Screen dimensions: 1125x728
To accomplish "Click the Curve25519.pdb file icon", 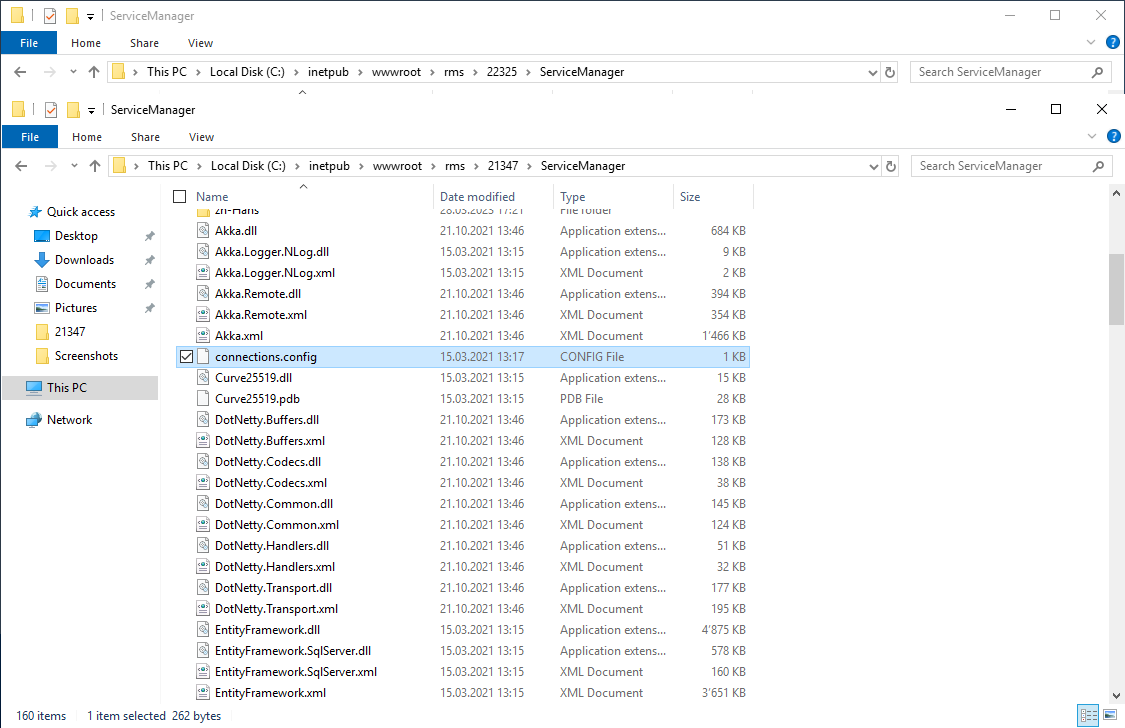I will click(x=203, y=399).
